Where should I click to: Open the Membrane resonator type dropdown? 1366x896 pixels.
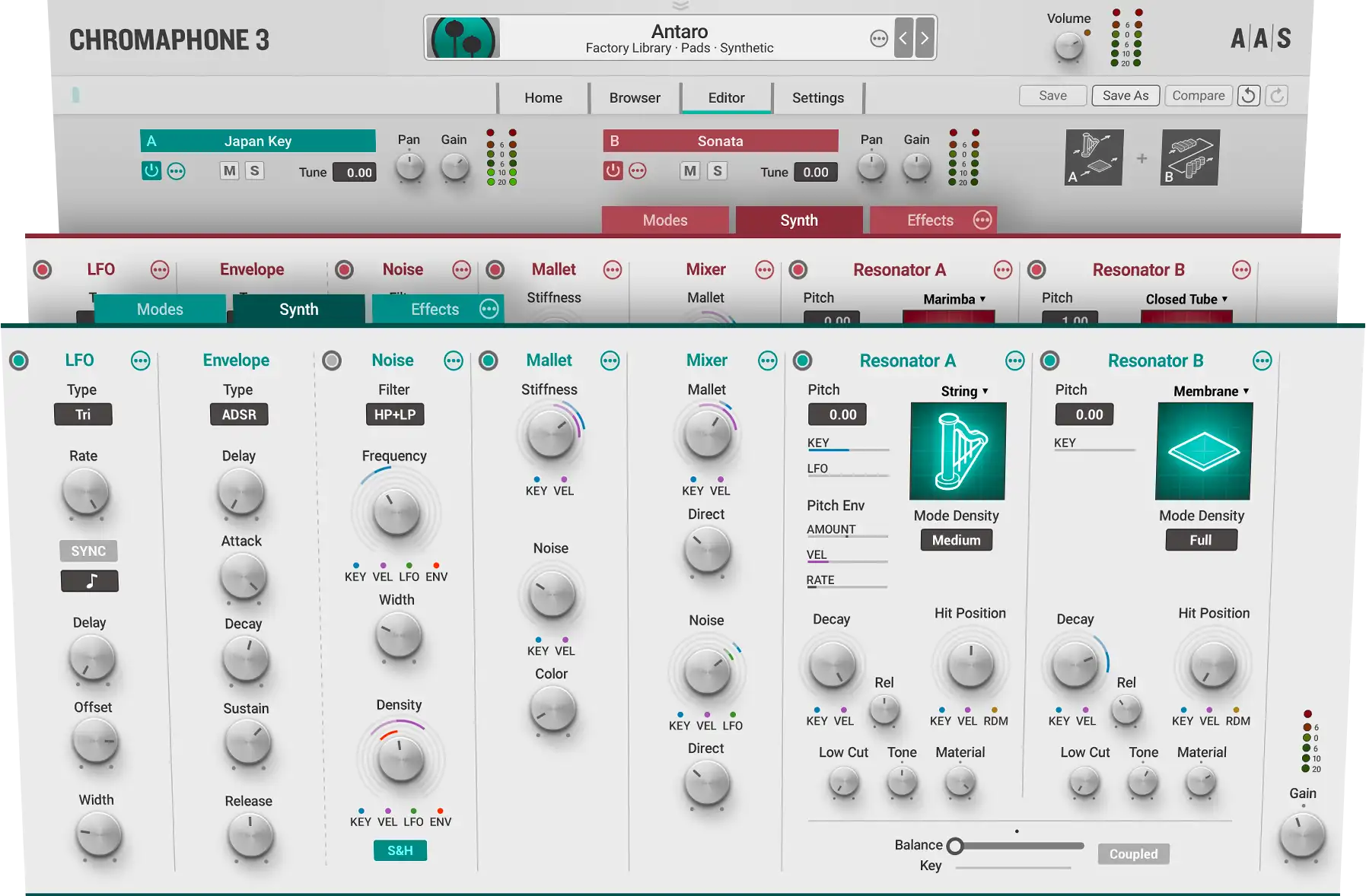(x=1211, y=391)
